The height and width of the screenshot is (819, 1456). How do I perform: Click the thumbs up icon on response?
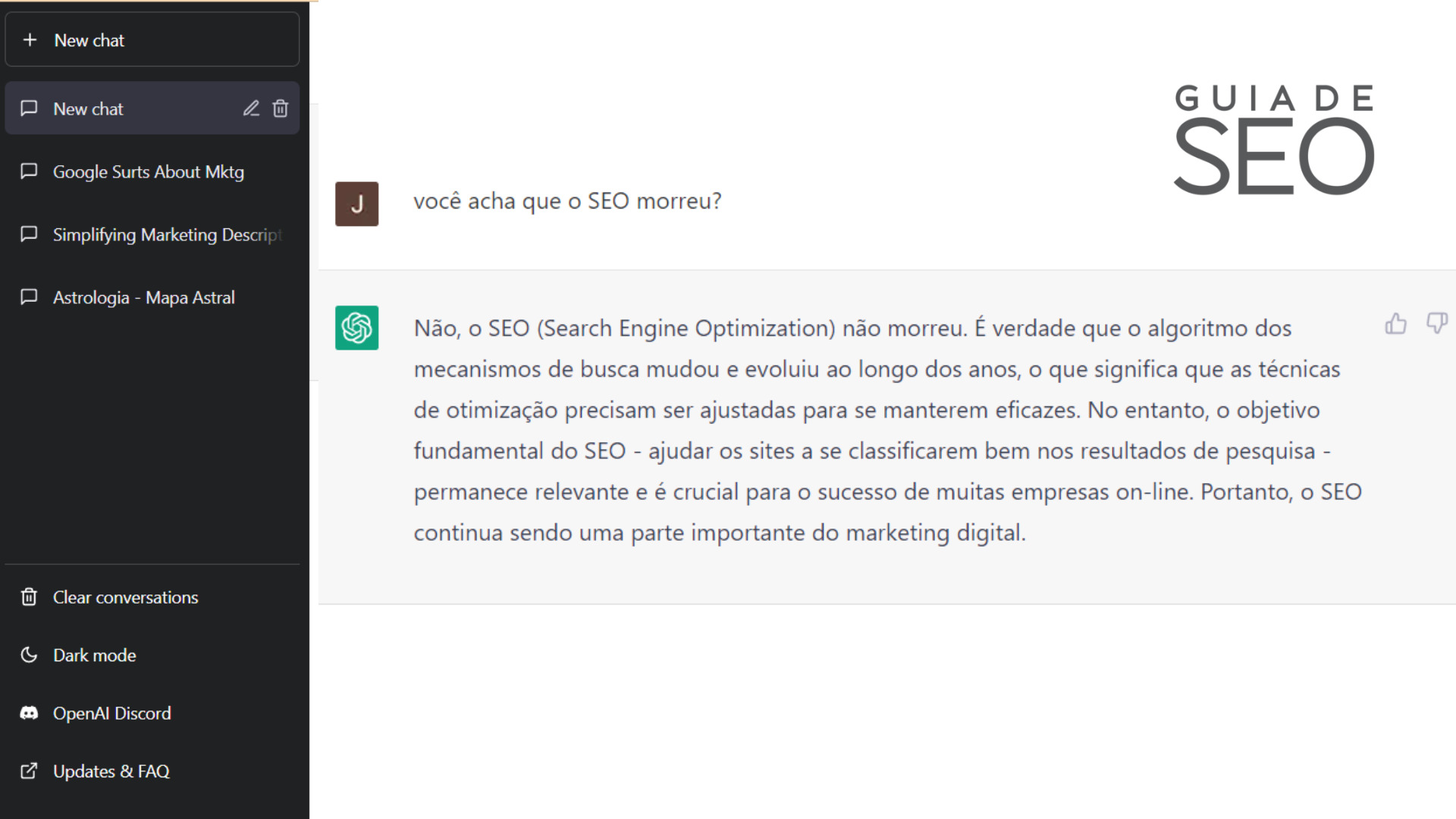click(1395, 323)
